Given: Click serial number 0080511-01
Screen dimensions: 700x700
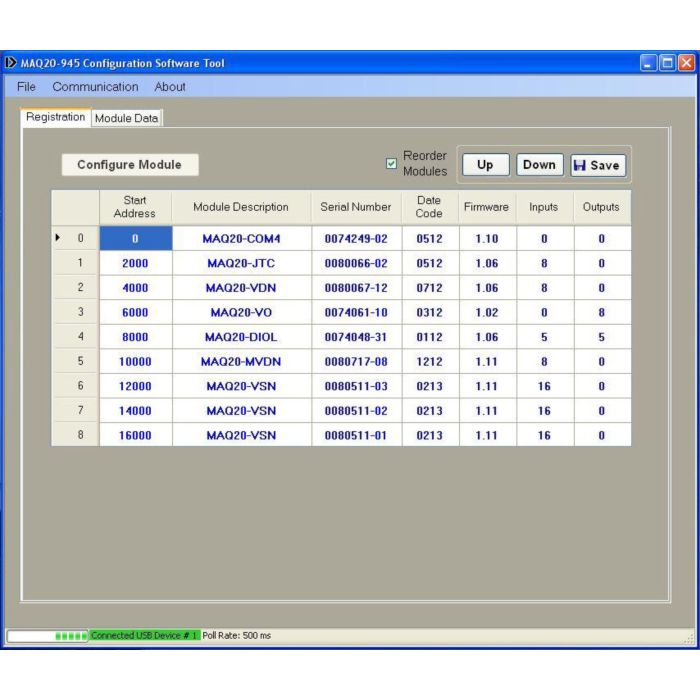Looking at the screenshot, I should click(356, 435).
